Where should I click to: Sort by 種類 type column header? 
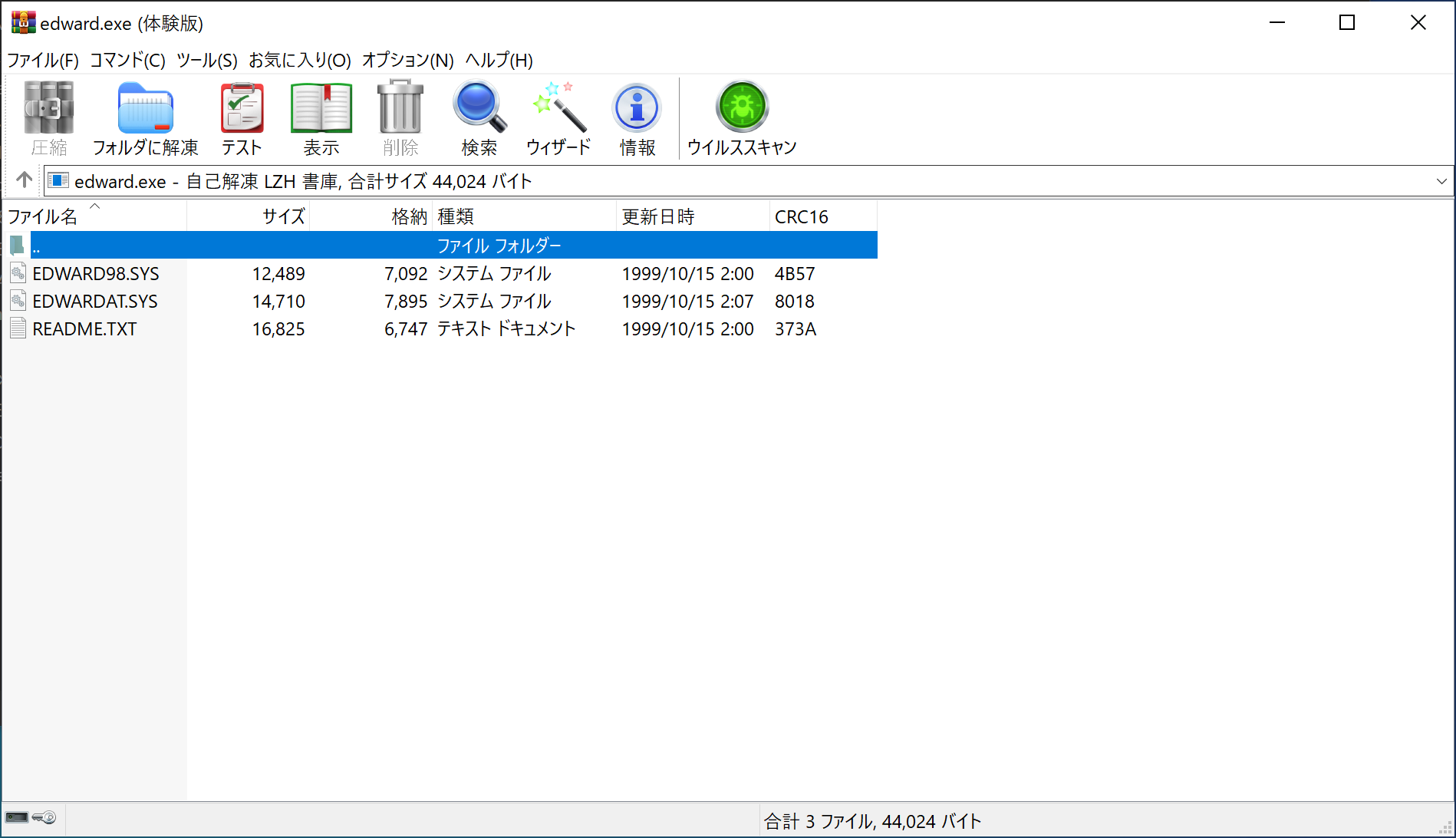[x=525, y=216]
